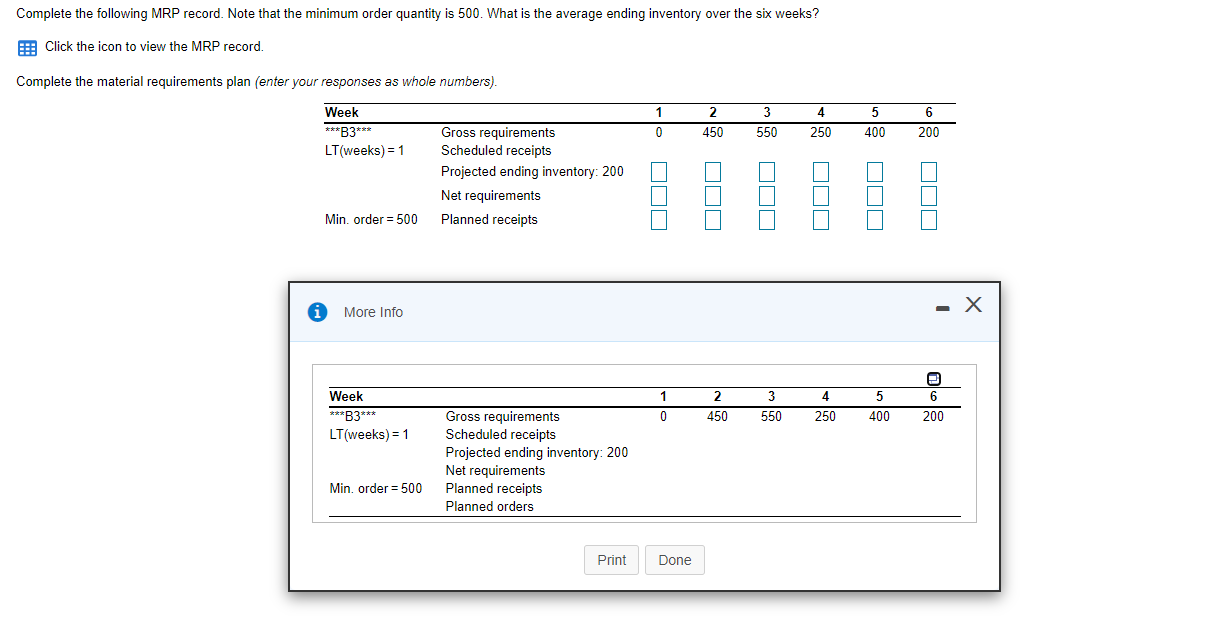The height and width of the screenshot is (626, 1218).
Task: Click the Projected ending inventory box for week 3
Action: click(767, 171)
